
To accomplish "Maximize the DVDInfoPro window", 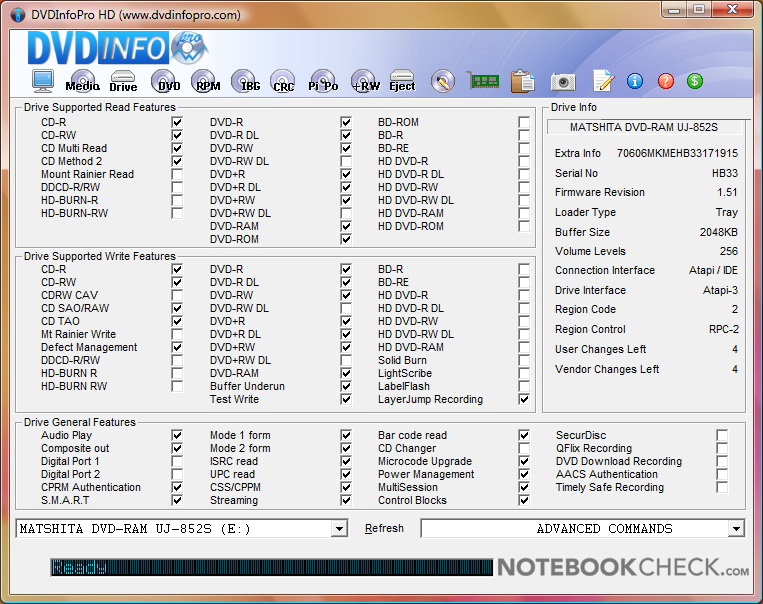I will (x=699, y=10).
